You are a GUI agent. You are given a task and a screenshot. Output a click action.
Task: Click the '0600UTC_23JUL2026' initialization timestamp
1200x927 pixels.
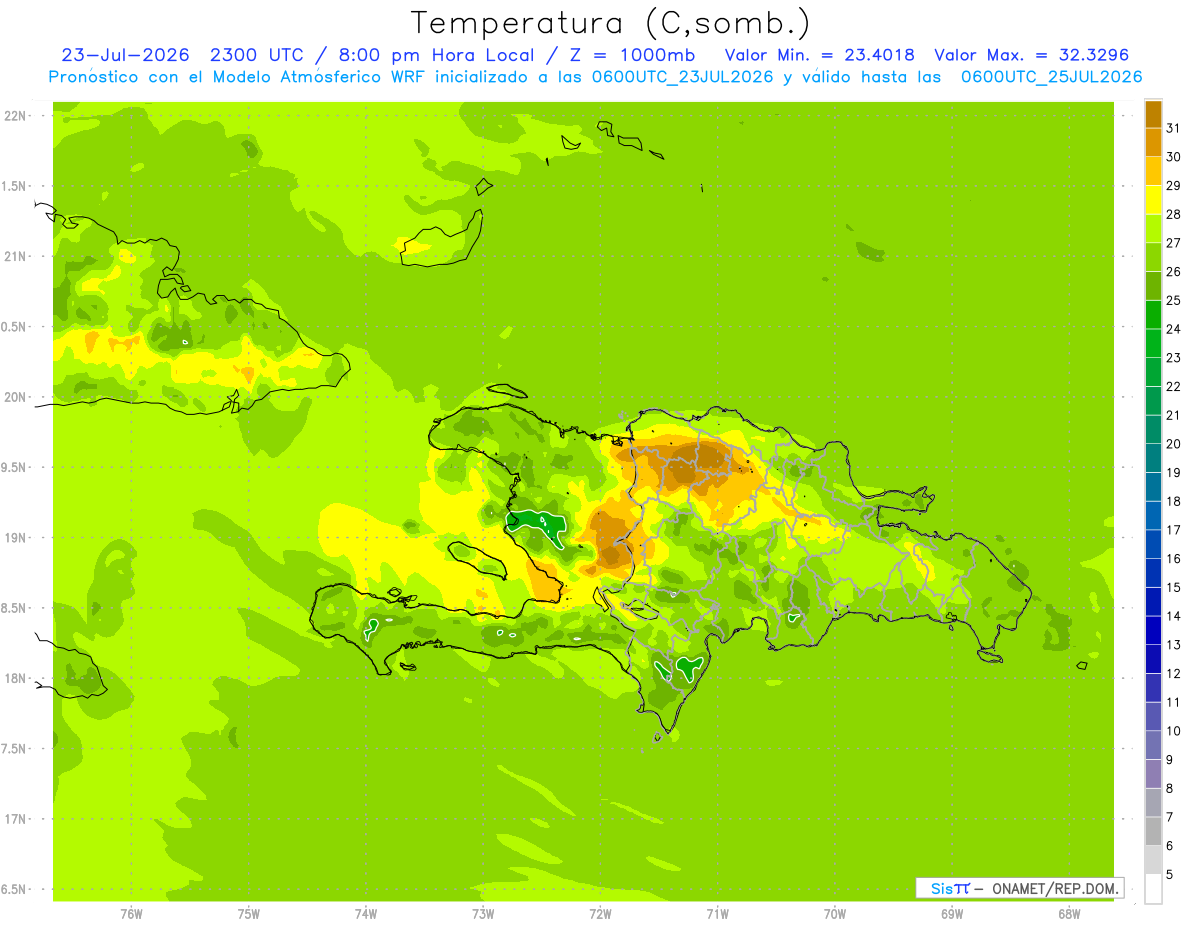681,77
